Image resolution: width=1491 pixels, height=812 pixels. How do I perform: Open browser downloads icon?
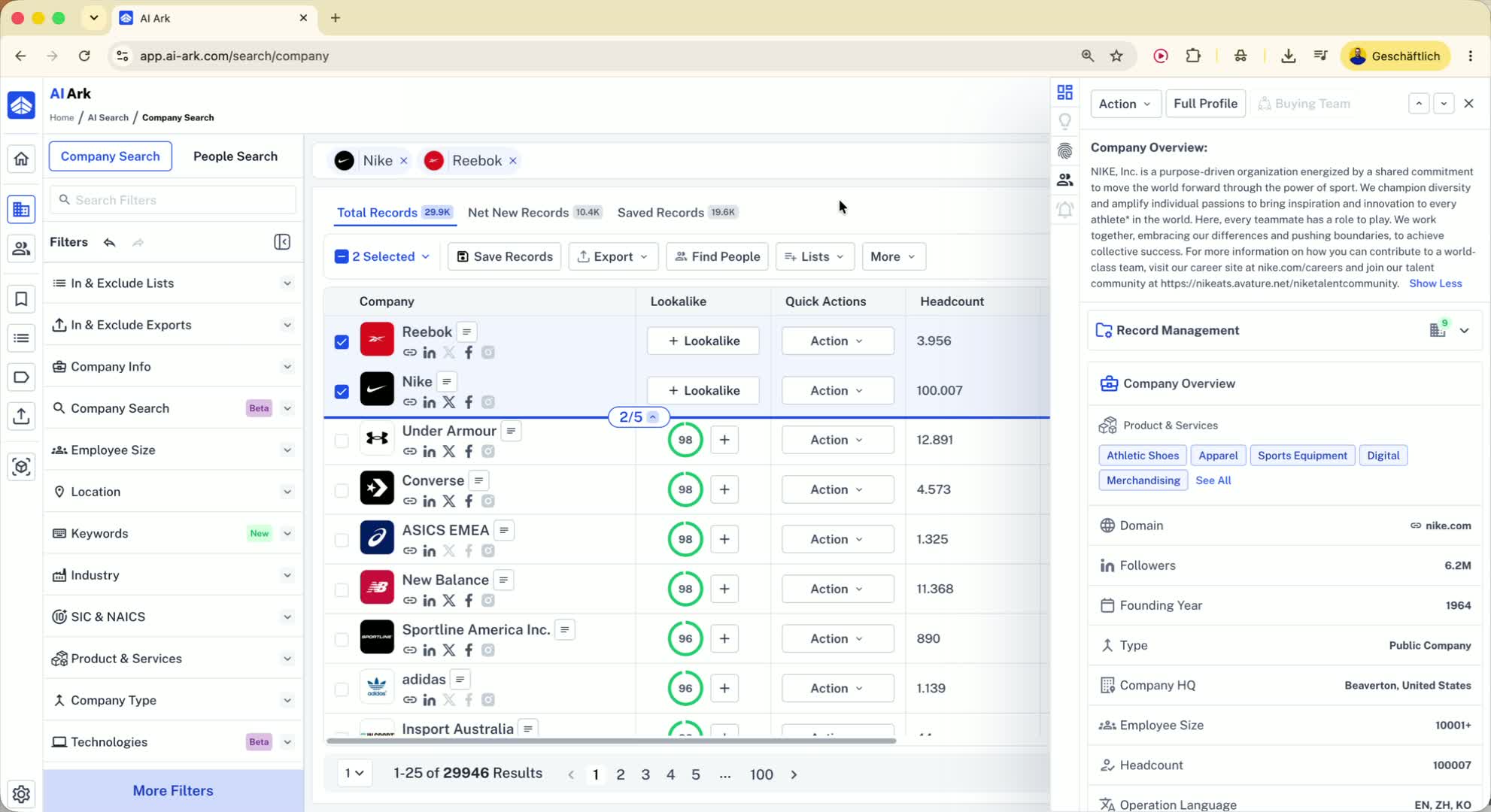[x=1288, y=56]
